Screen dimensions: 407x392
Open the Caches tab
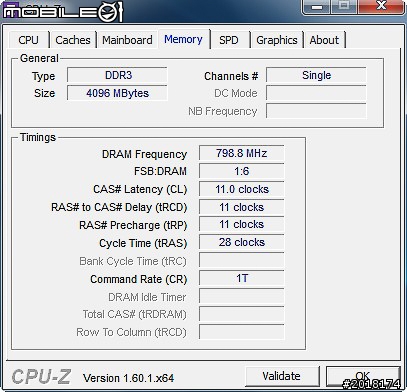(x=73, y=40)
